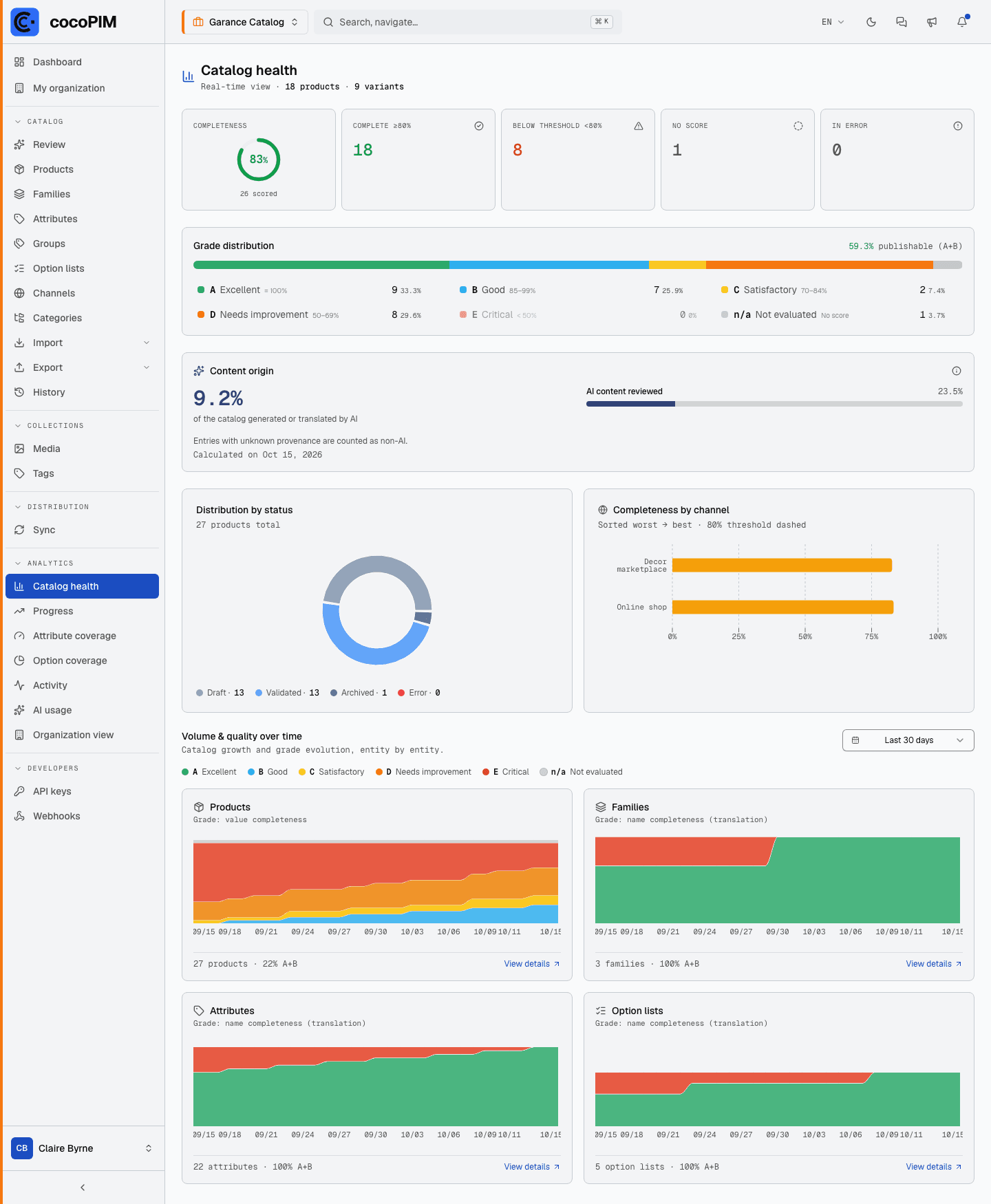Go to Dashboard in the sidebar

click(82, 62)
